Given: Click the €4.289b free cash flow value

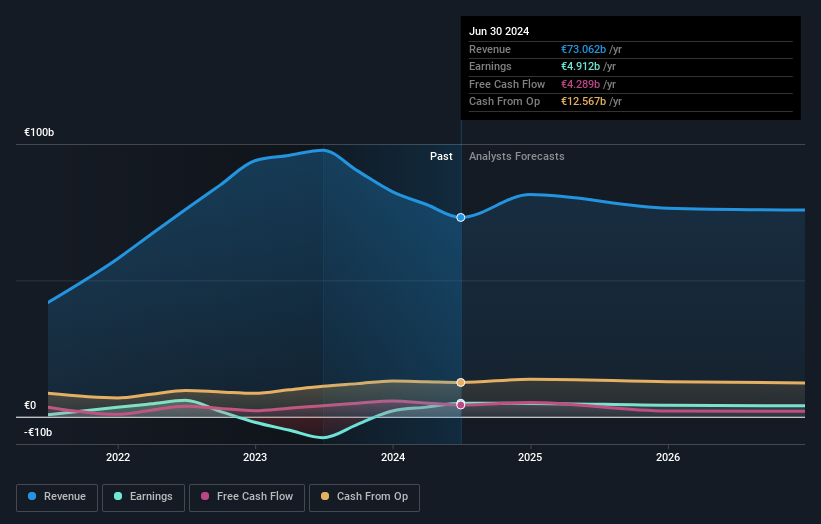Looking at the screenshot, I should click(x=580, y=84).
